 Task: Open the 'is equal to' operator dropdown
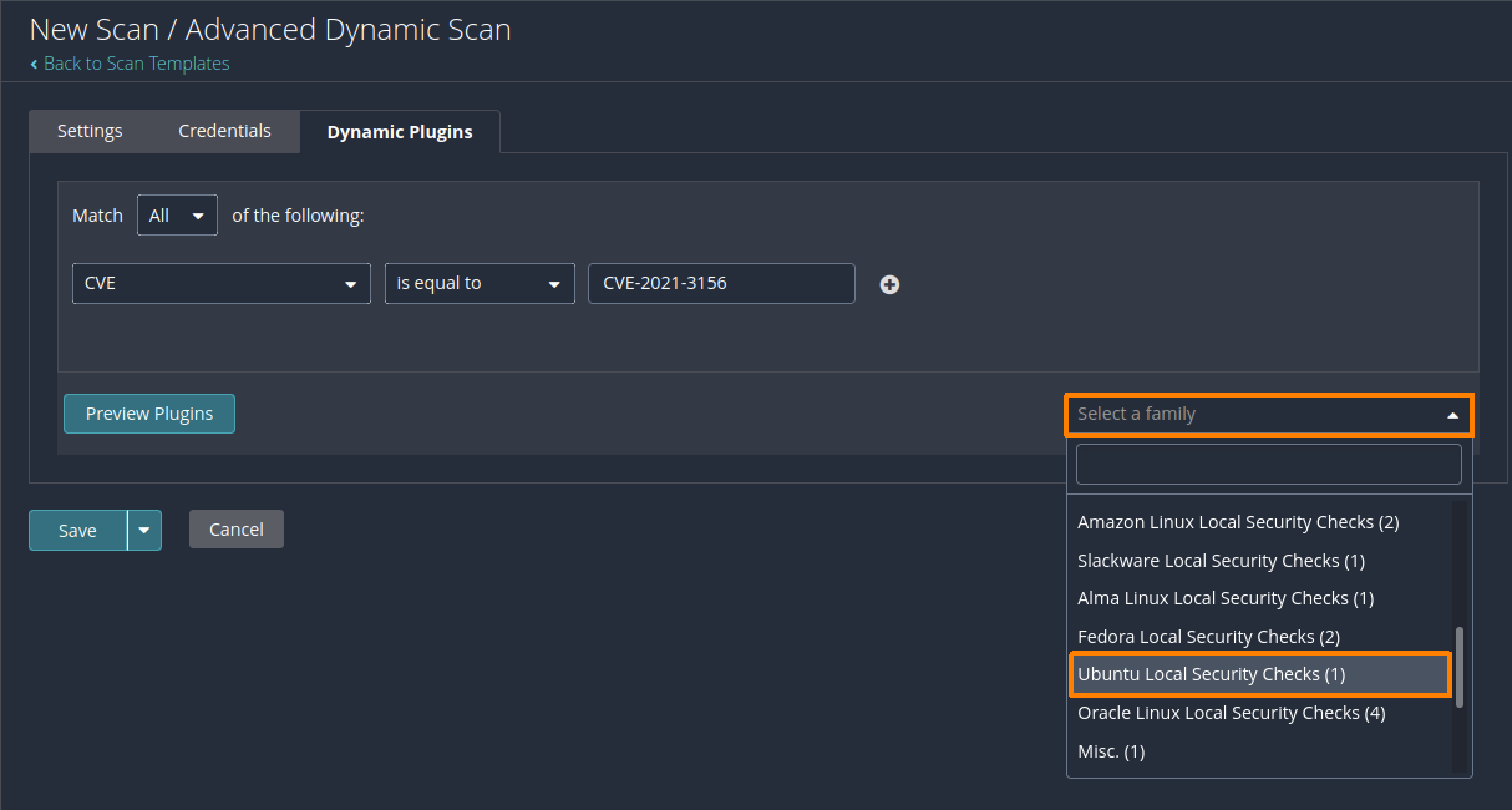coord(479,283)
